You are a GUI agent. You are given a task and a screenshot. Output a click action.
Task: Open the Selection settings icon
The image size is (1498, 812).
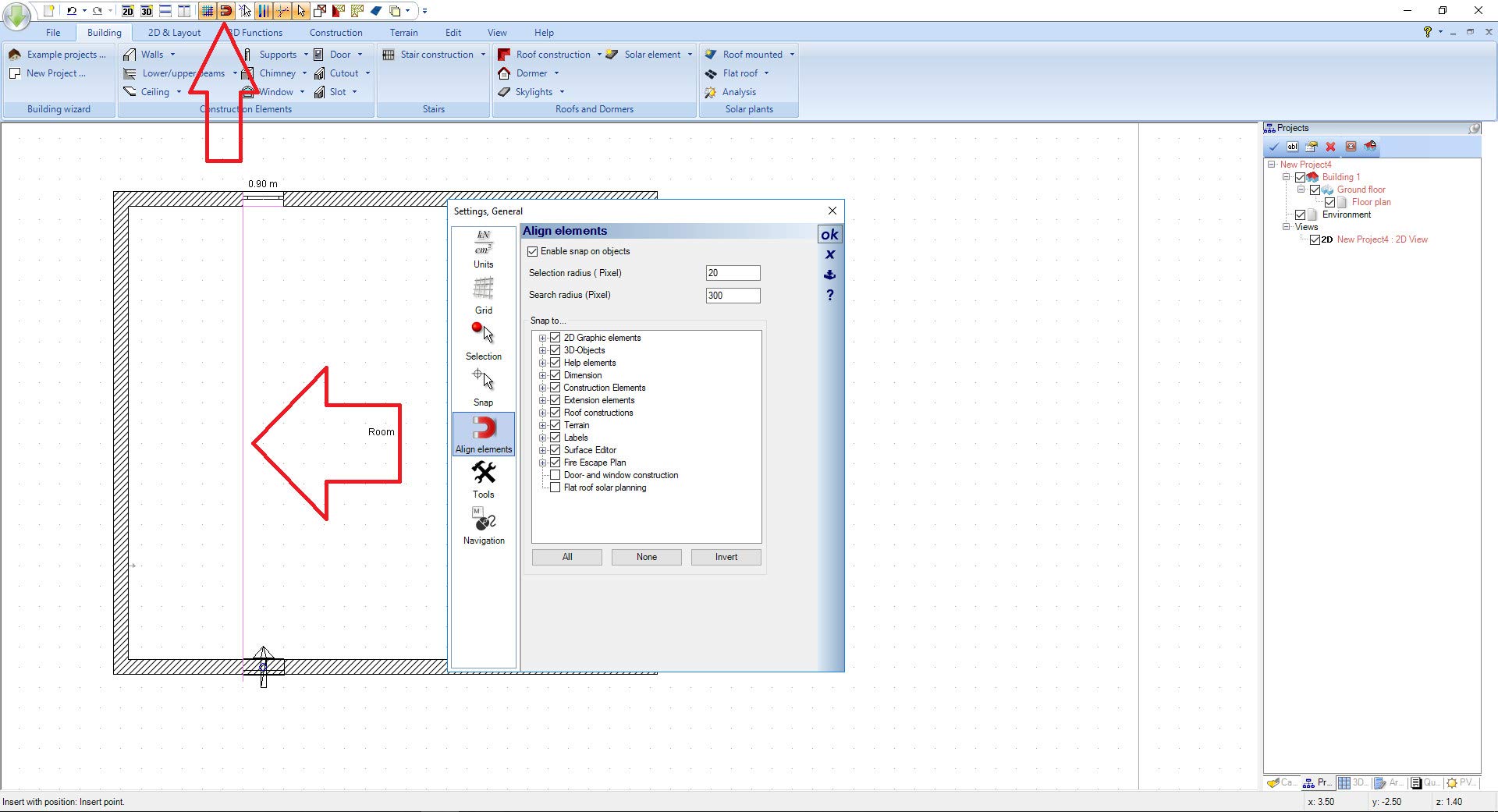click(x=483, y=341)
